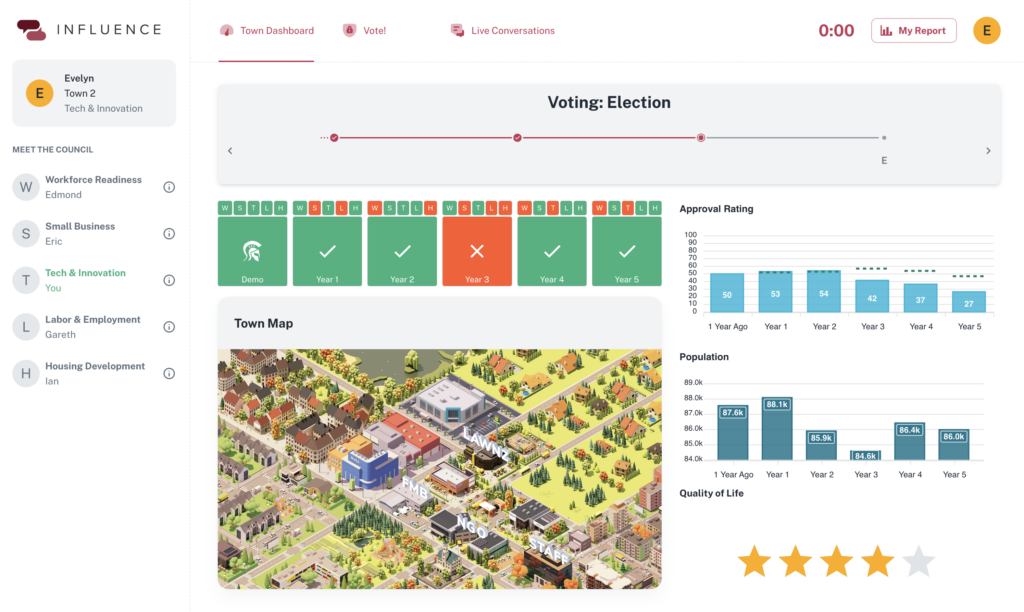Viewport: 1024px width, 612px height.
Task: Go to previous timeline with left chevron
Action: 230,151
